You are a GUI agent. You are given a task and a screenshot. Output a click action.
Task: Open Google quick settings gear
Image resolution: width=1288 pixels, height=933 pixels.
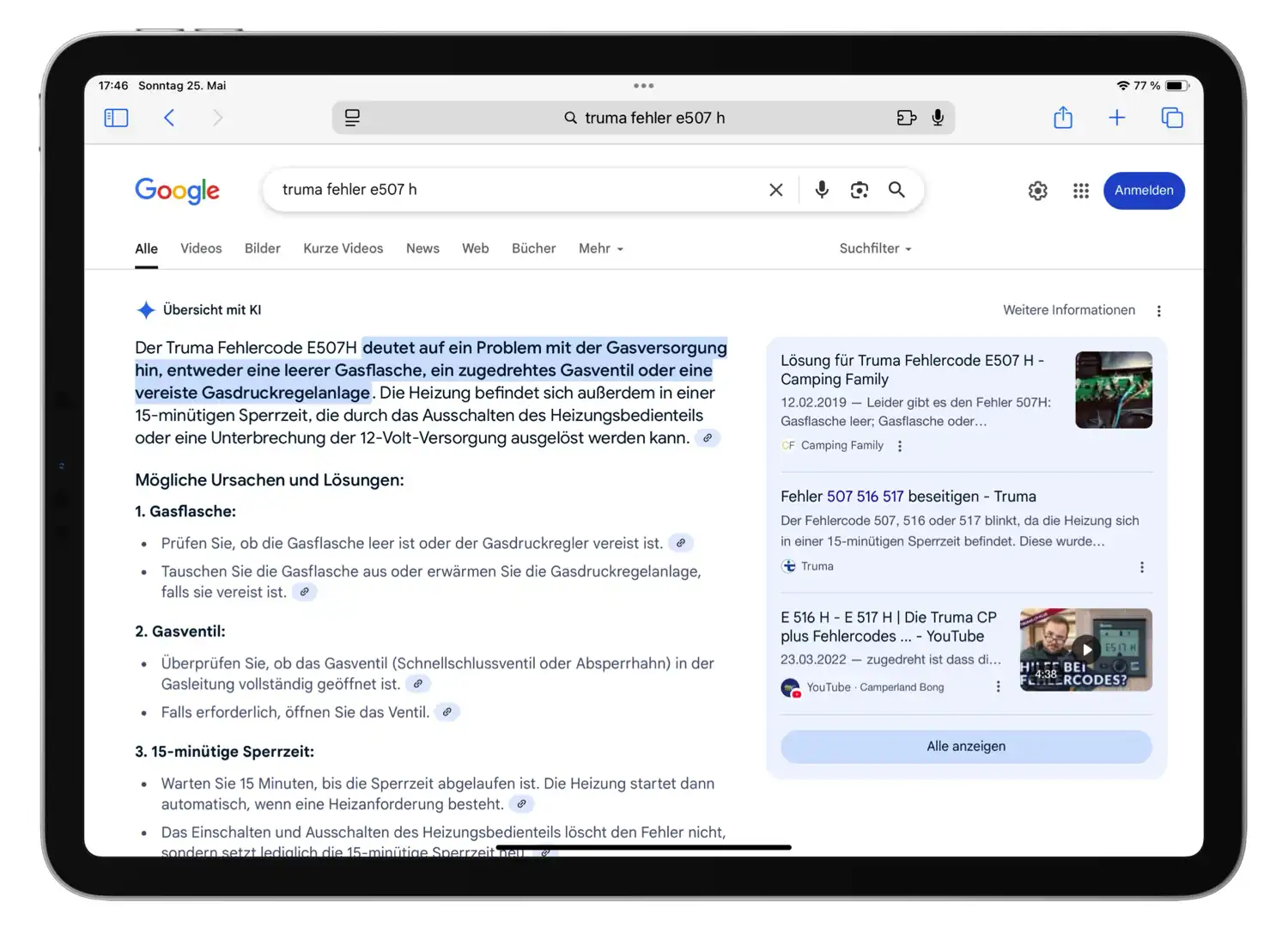pos(1037,191)
